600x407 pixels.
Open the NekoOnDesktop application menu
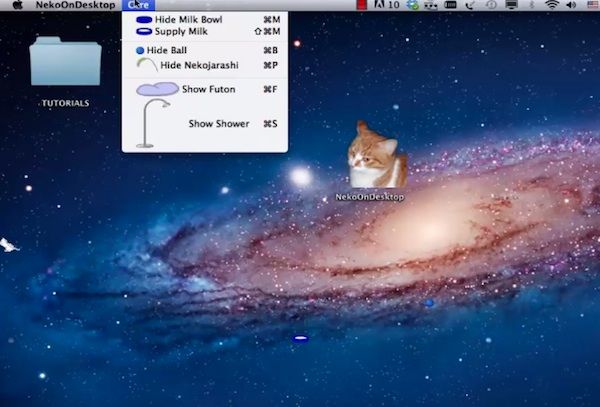(75, 5)
